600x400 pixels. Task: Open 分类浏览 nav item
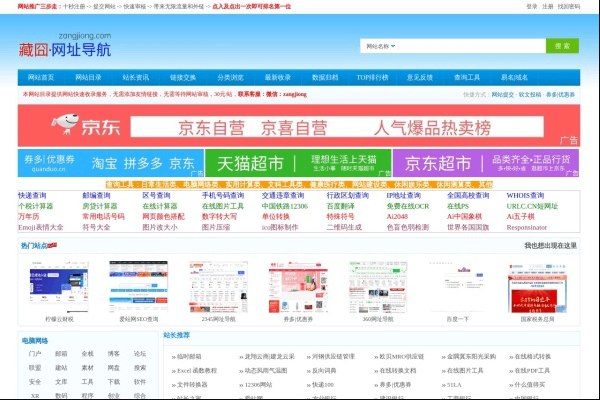pyautogui.click(x=230, y=77)
